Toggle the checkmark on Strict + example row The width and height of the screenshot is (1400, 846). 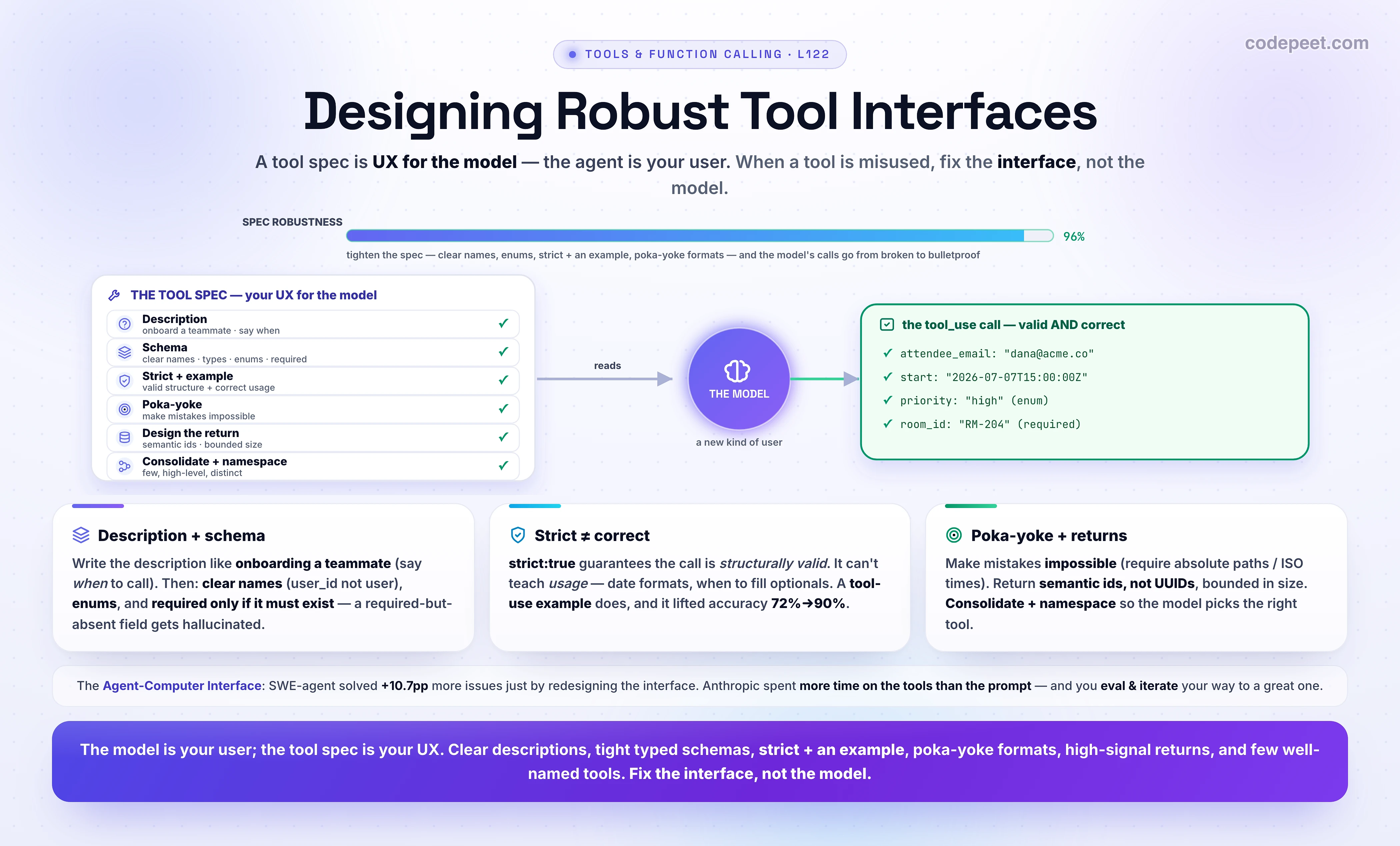[x=503, y=380]
